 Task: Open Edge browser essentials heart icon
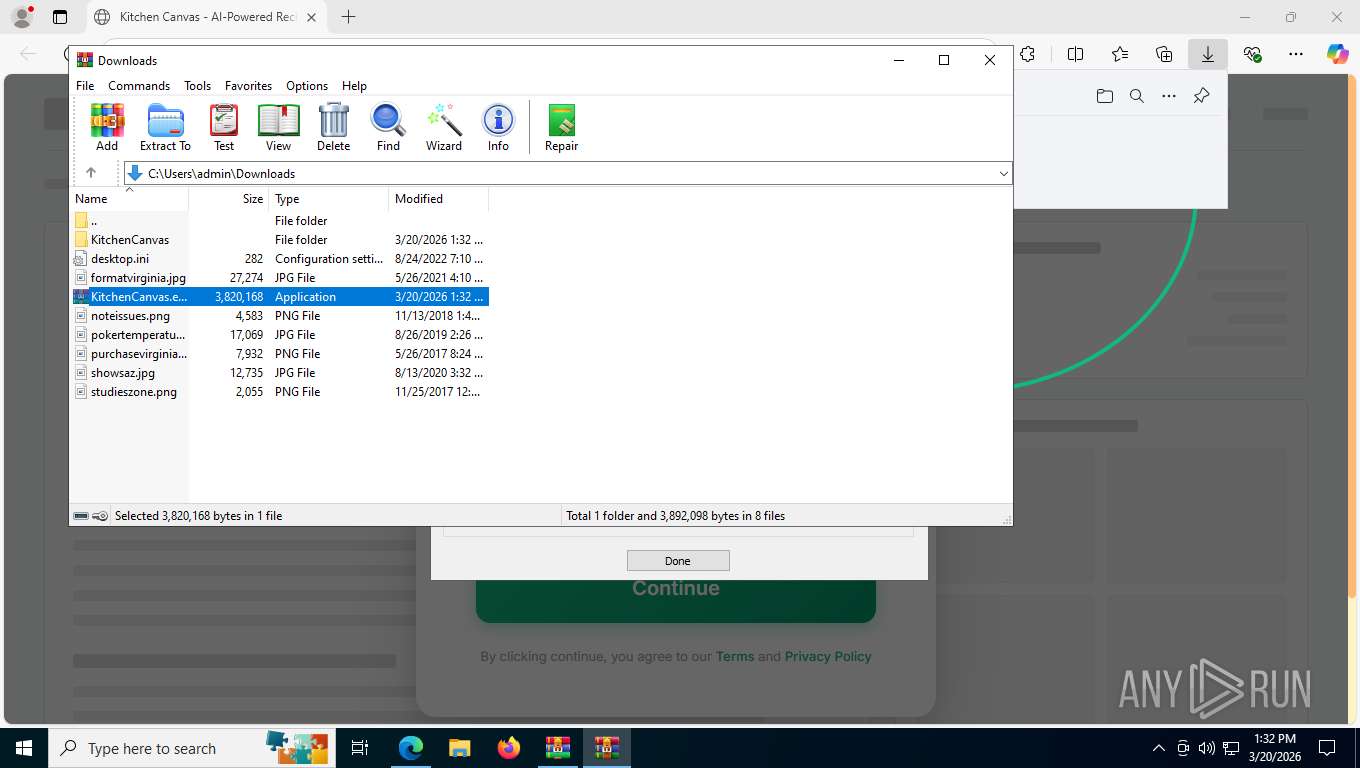(1252, 54)
